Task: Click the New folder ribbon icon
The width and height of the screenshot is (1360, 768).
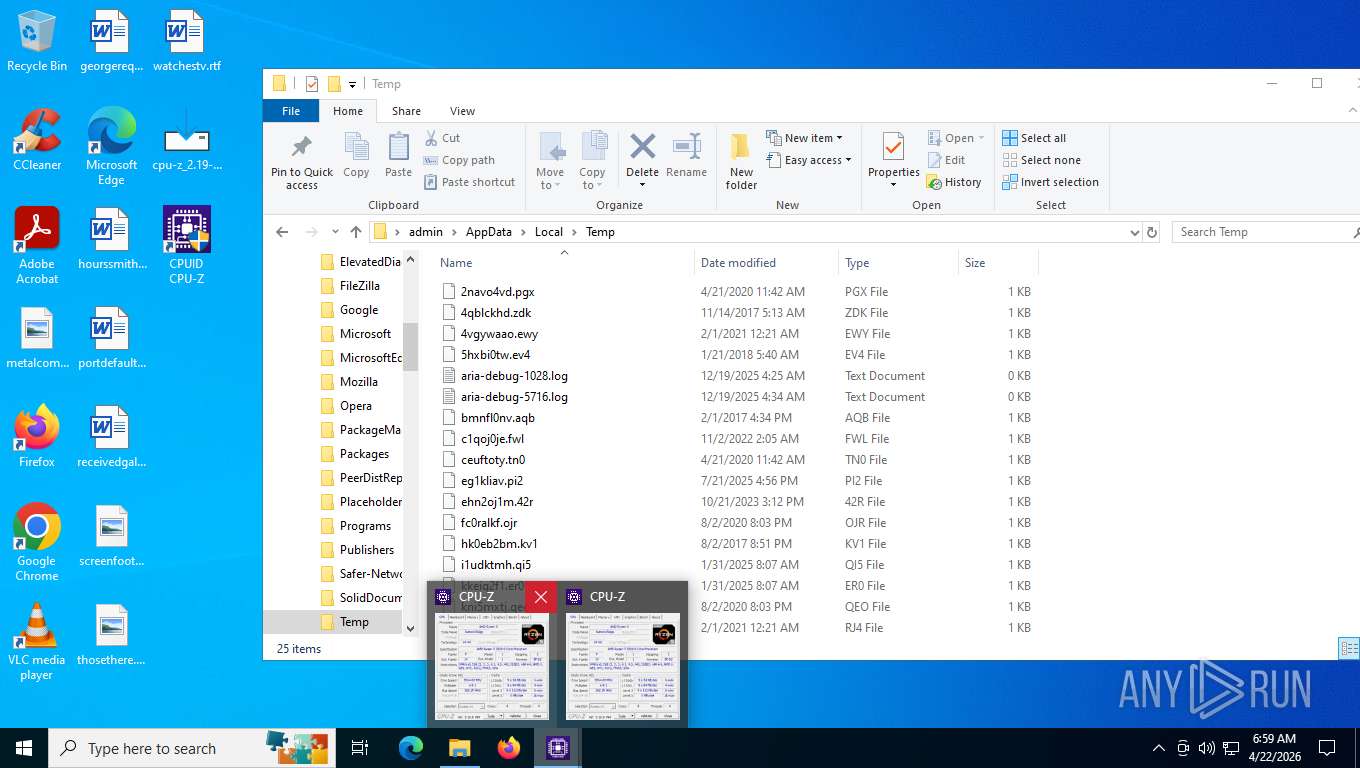Action: click(741, 160)
